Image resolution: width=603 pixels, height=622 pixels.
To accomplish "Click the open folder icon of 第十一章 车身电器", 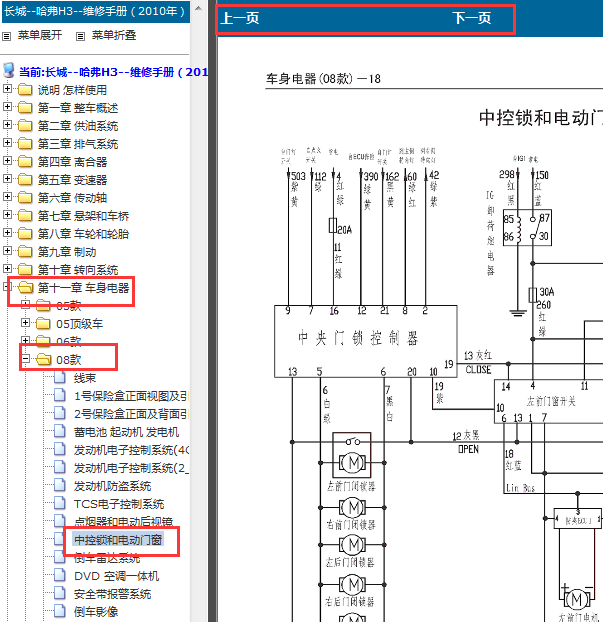I will click(25, 287).
